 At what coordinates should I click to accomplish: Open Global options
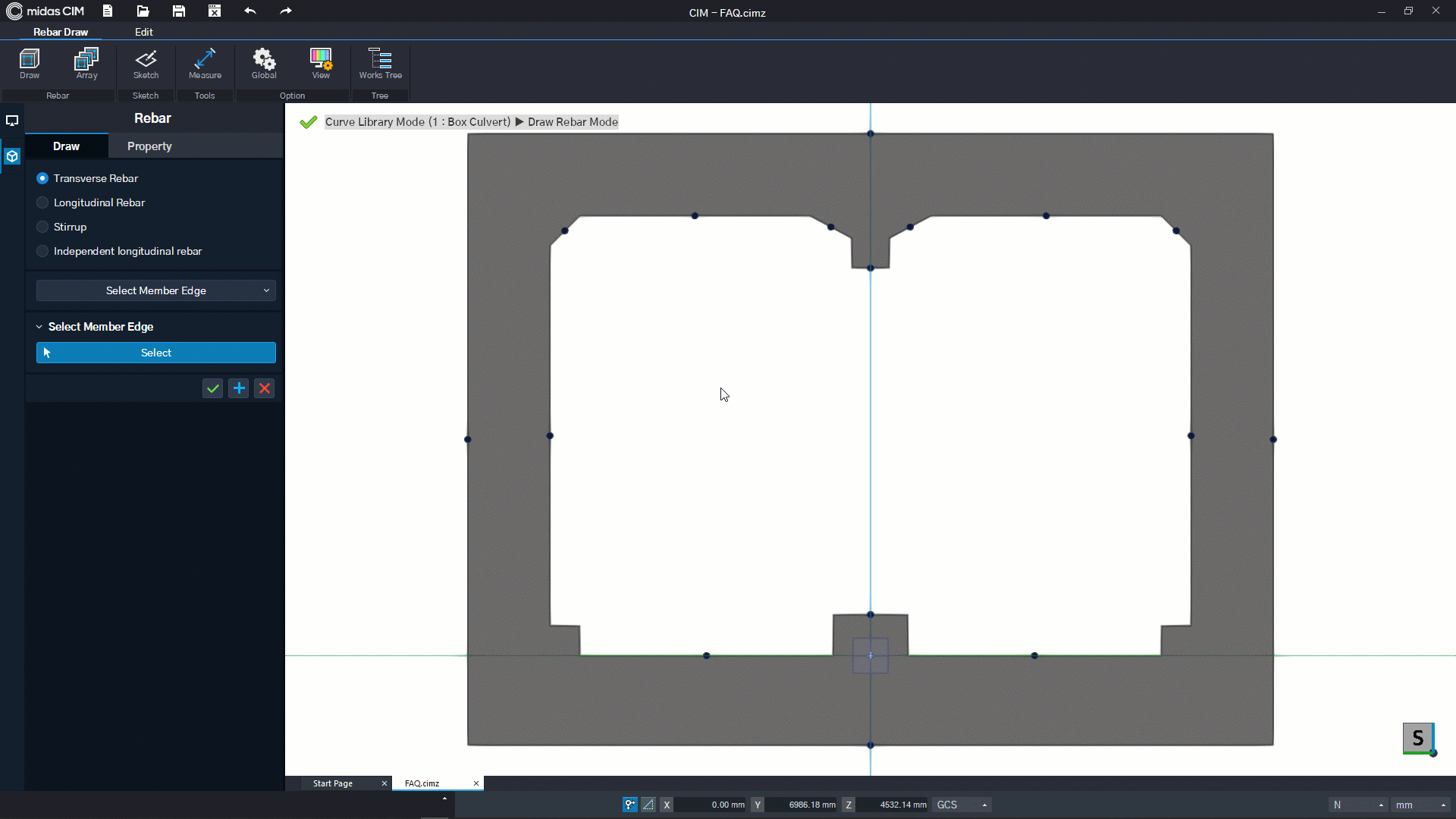tap(264, 64)
